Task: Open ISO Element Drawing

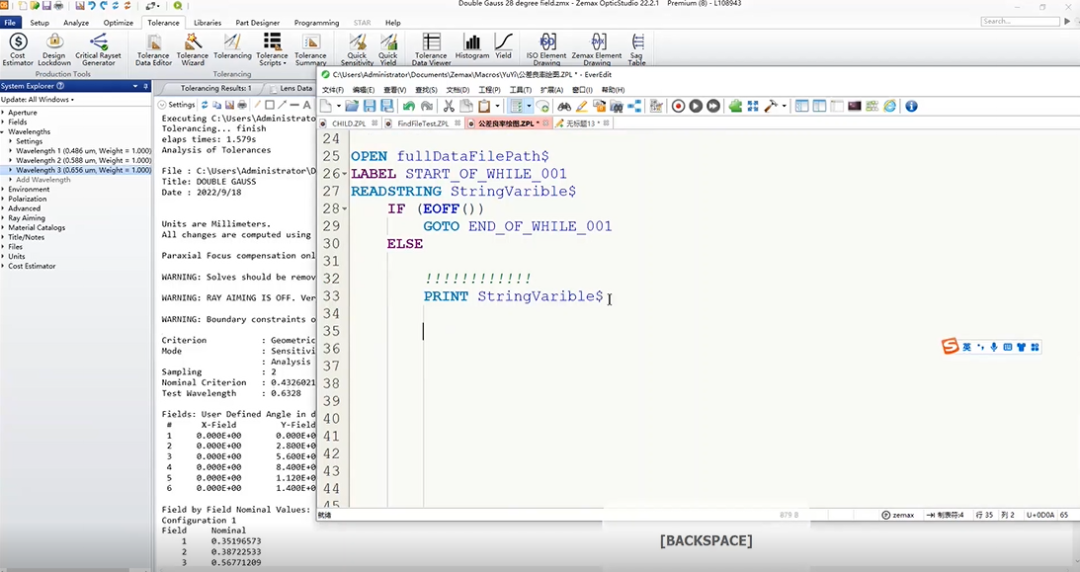Action: click(547, 50)
